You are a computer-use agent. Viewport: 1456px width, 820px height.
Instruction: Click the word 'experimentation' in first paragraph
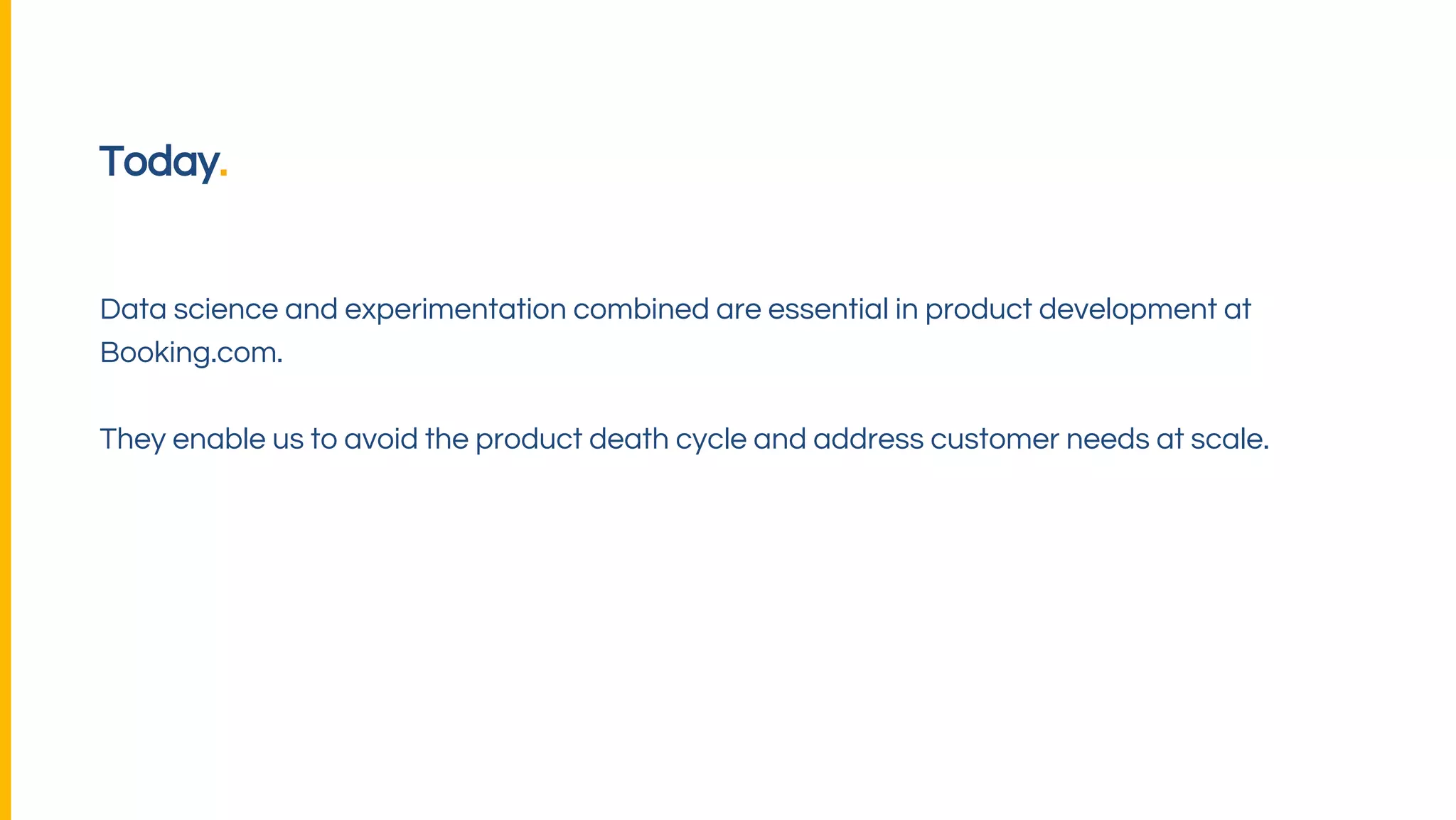tap(455, 309)
